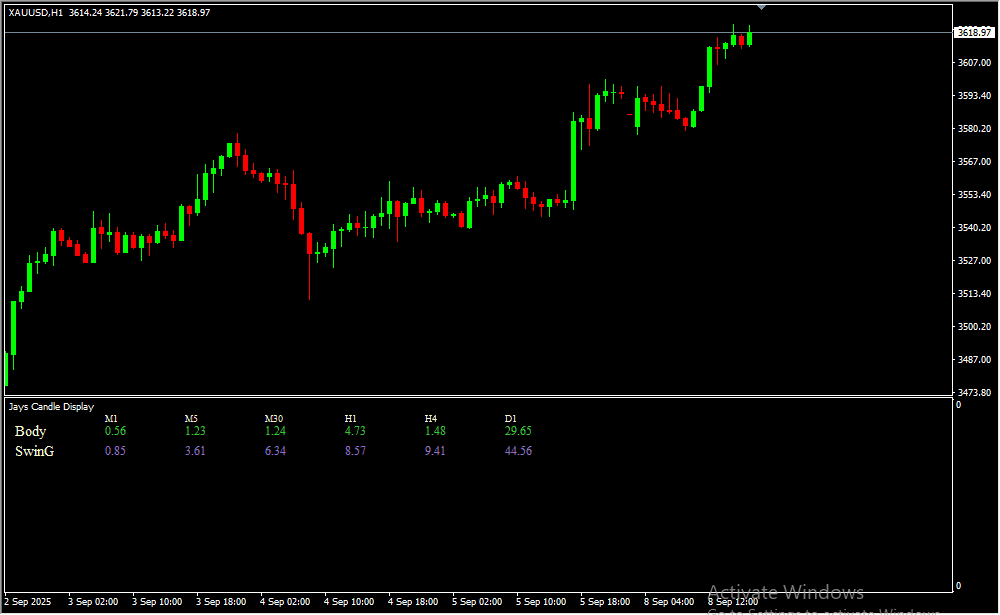Click the SwinG value 44.56

click(x=518, y=451)
